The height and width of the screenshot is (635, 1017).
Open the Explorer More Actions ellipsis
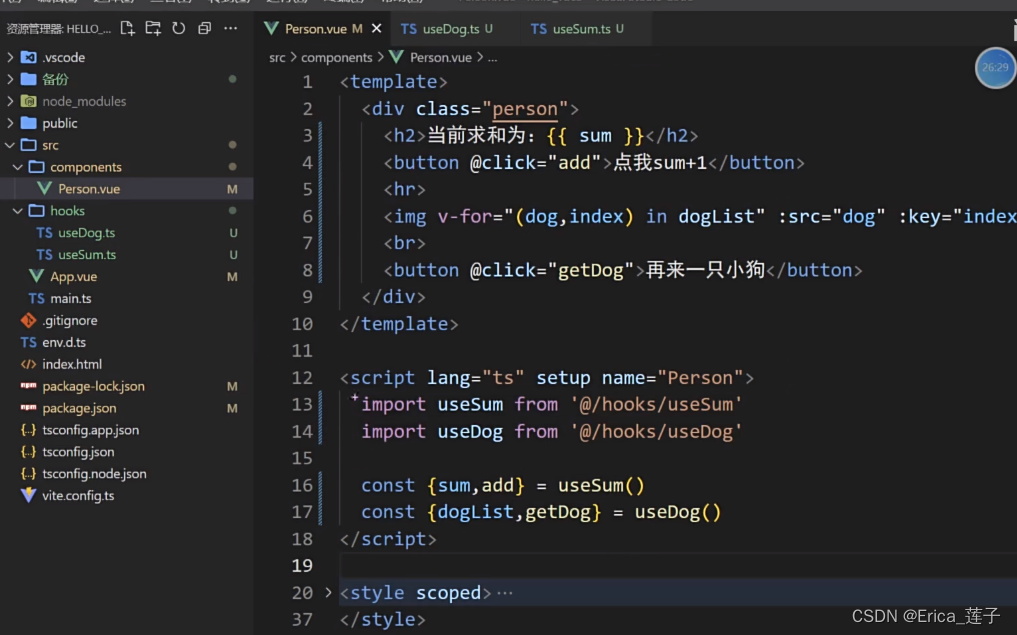click(230, 31)
